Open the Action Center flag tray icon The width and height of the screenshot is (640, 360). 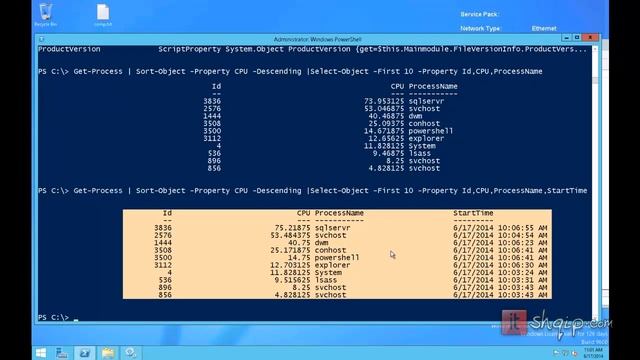pyautogui.click(x=556, y=353)
